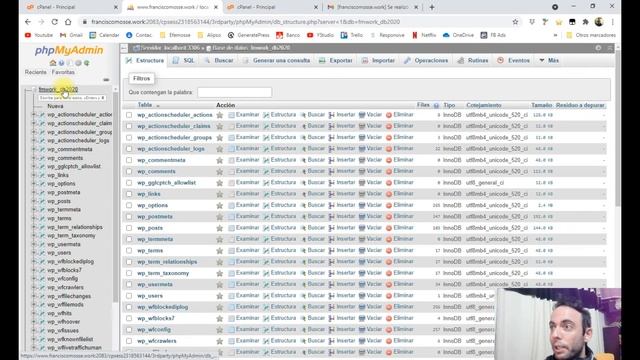Check the wp_links row checkbox
This screenshot has height=360, width=640.
pyautogui.click(x=129, y=194)
